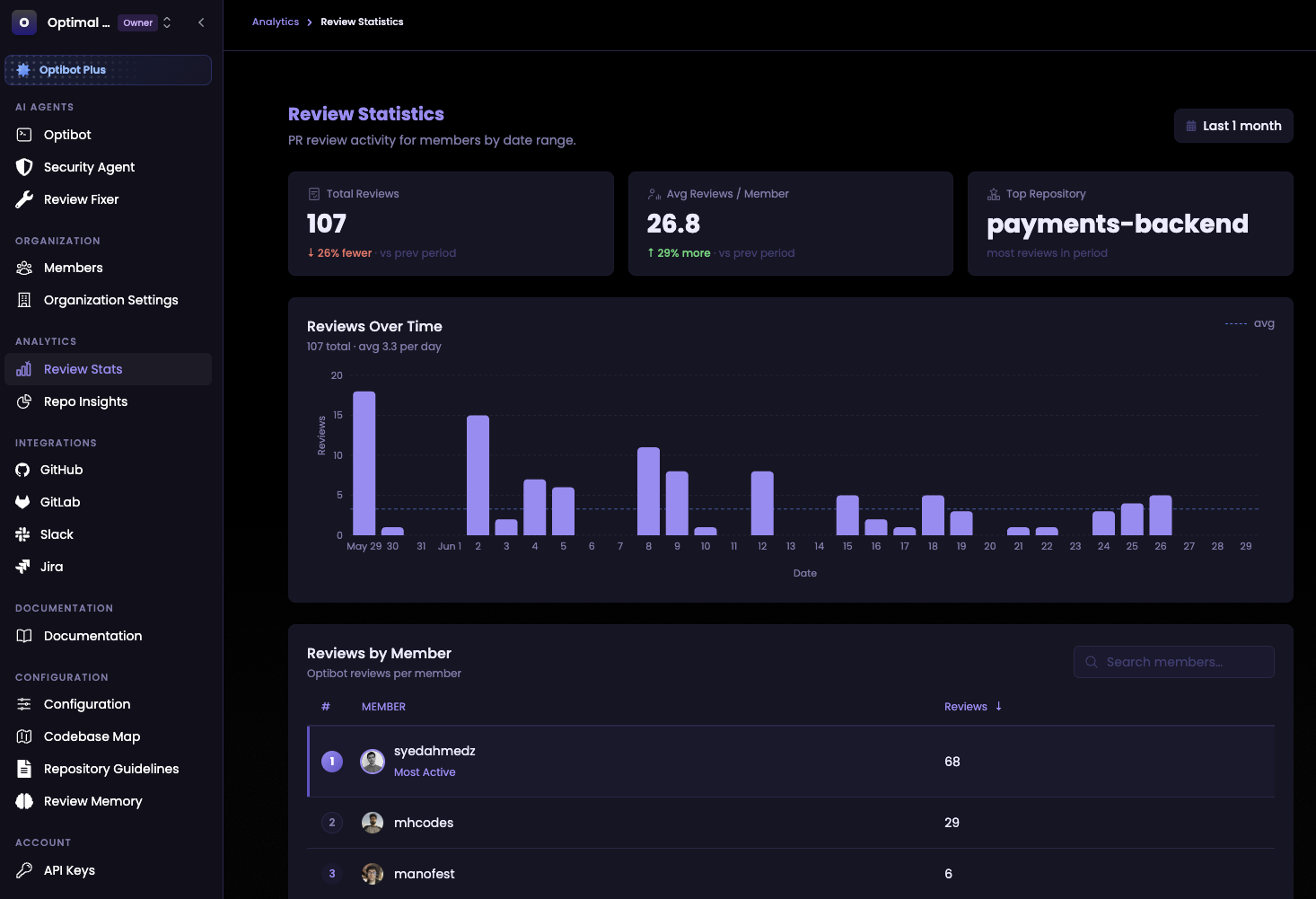Navigate to Members page
Viewport: 1316px width, 899px height.
click(x=108, y=268)
